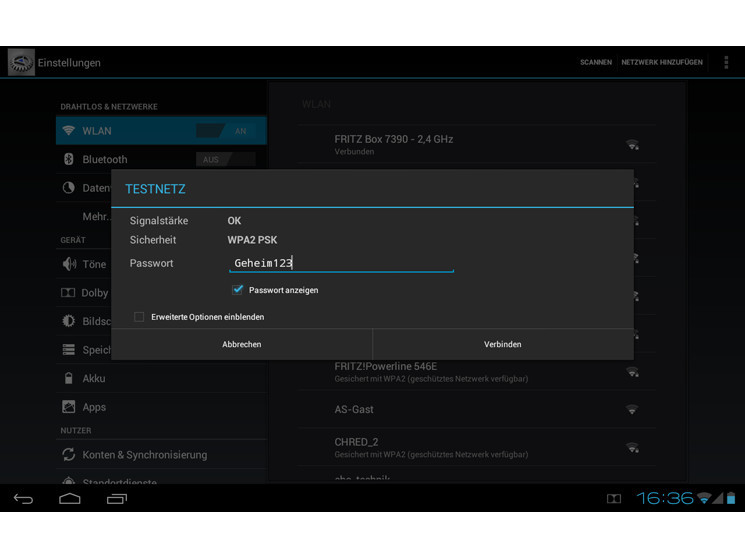Click the Verbinden button

pos(503,344)
